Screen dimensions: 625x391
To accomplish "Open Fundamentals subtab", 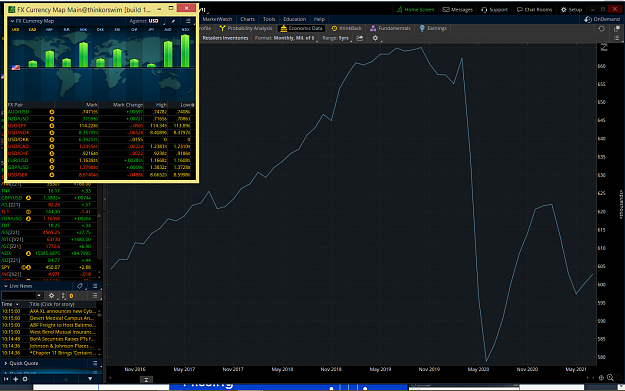I will click(390, 28).
